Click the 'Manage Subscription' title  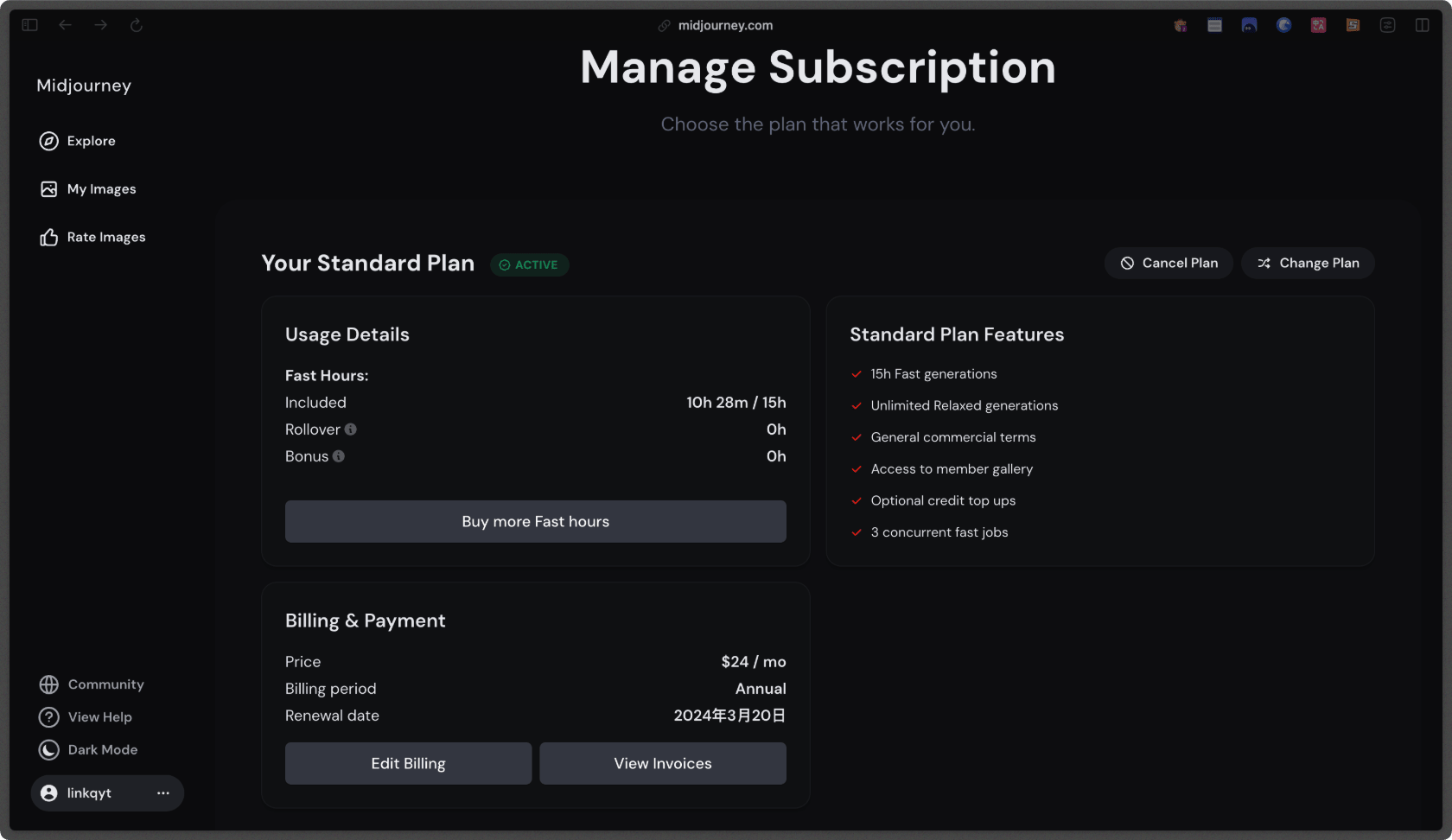[x=818, y=67]
